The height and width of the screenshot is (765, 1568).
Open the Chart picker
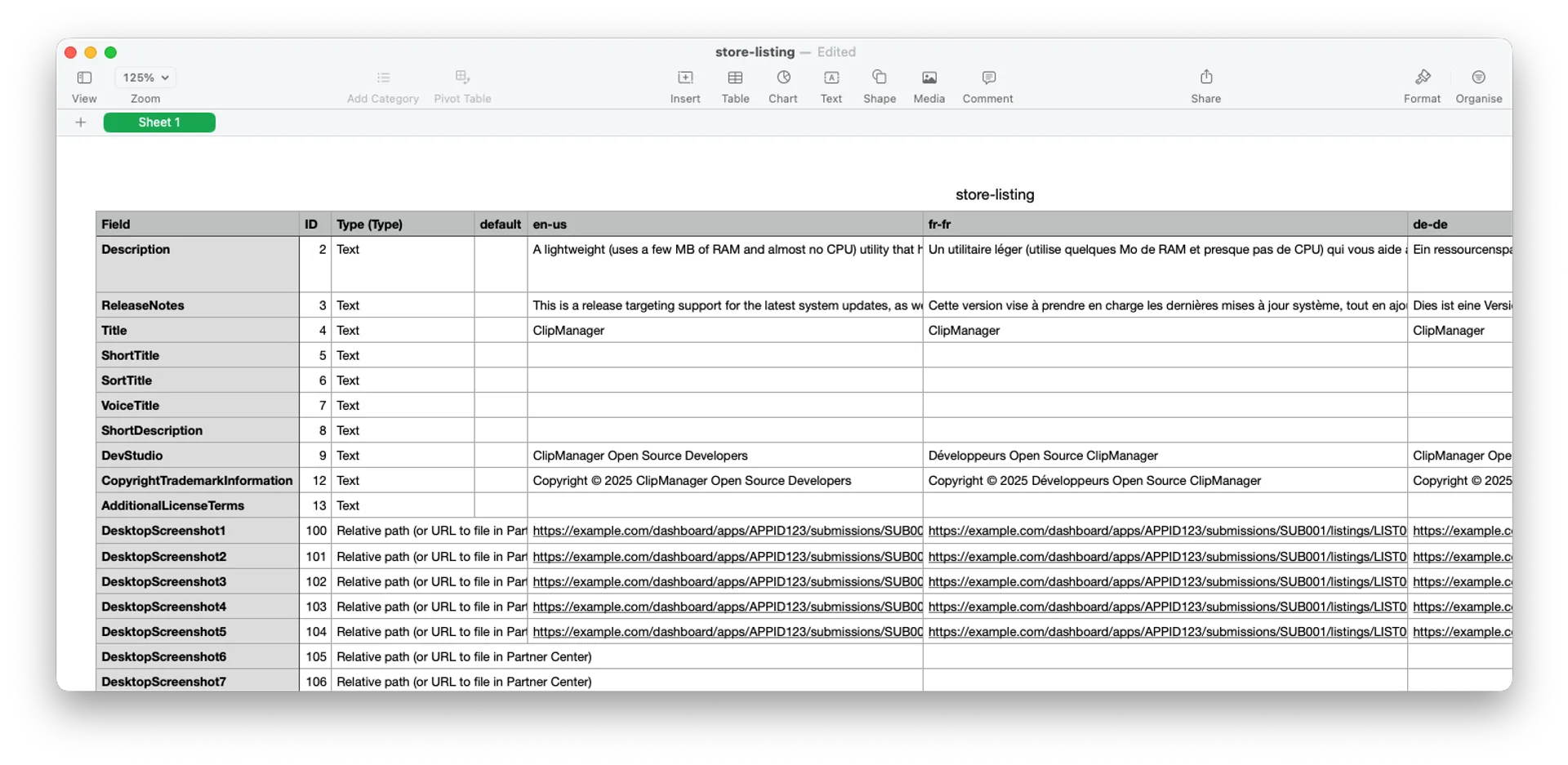coord(783,78)
